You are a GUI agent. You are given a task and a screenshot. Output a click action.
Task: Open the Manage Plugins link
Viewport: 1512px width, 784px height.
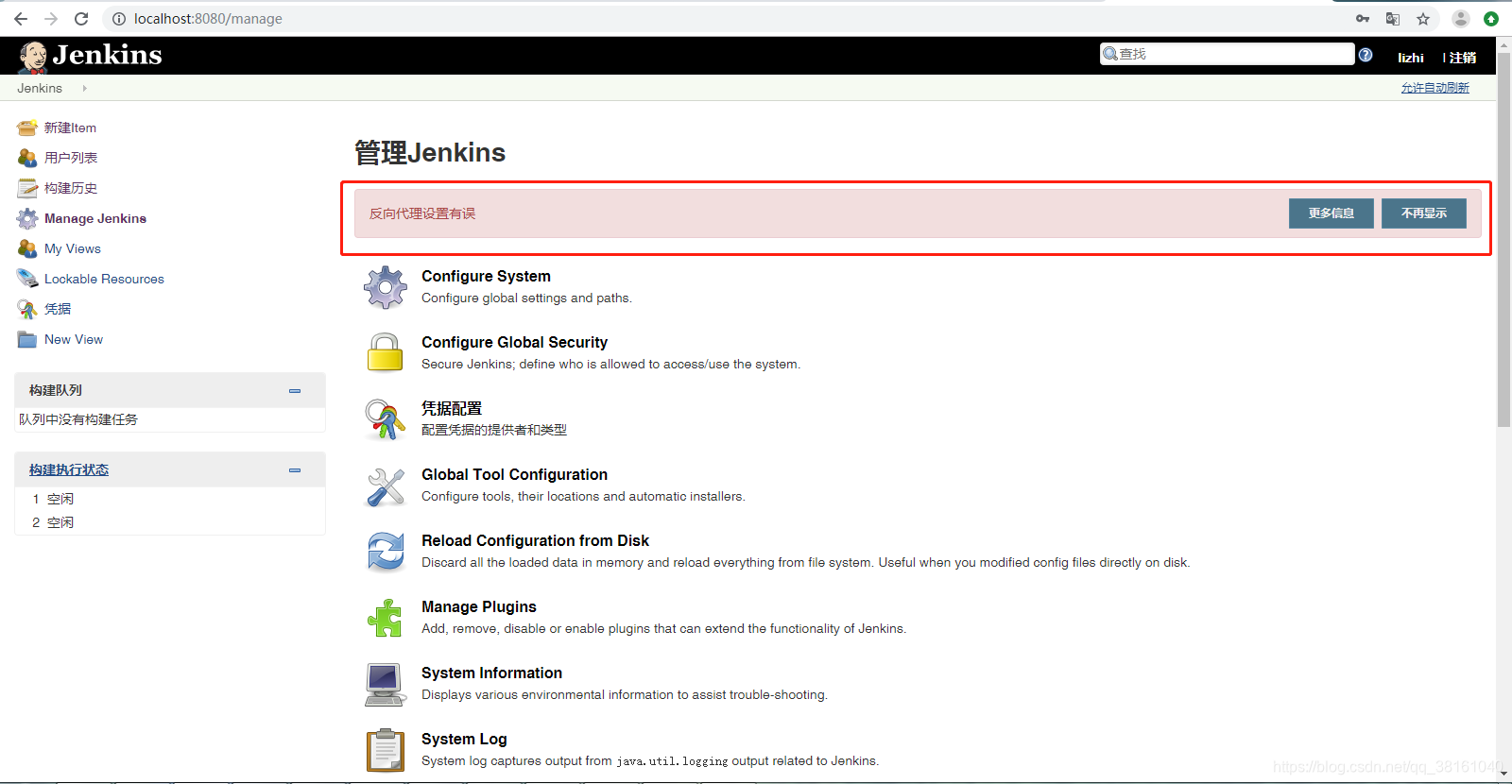(x=479, y=606)
